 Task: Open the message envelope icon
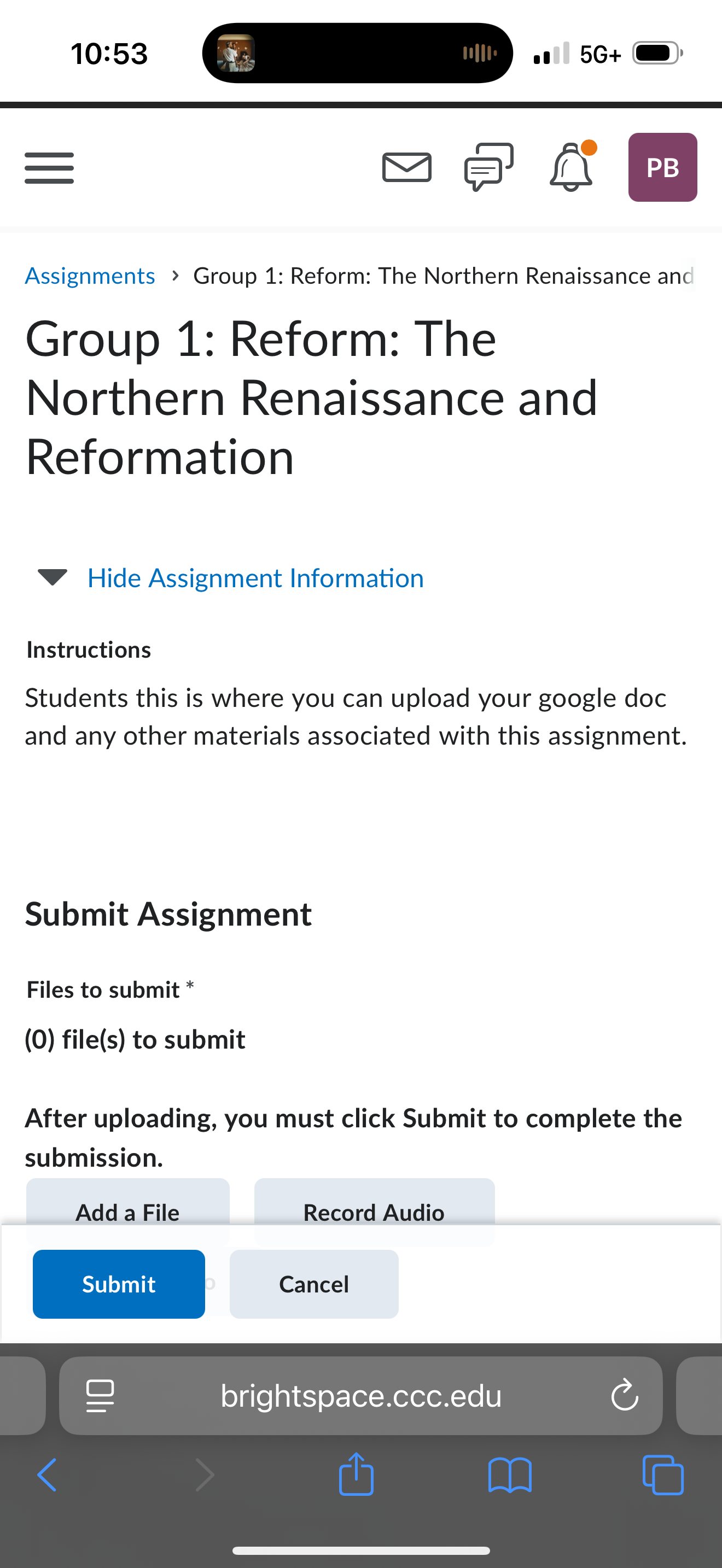pos(407,167)
